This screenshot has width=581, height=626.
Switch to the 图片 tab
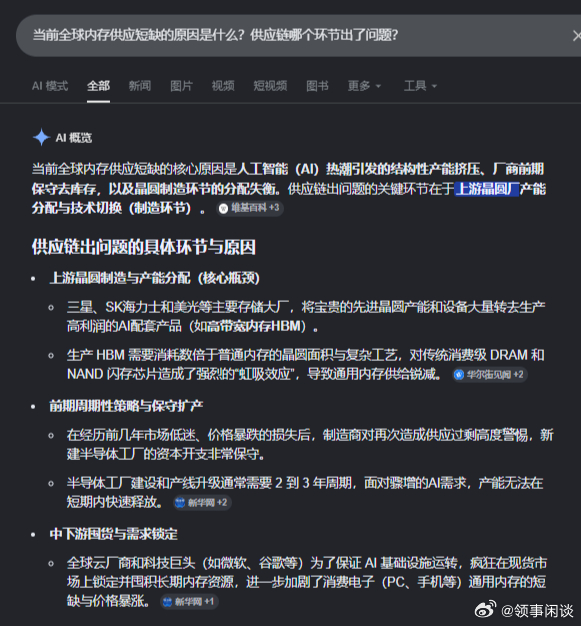181,86
